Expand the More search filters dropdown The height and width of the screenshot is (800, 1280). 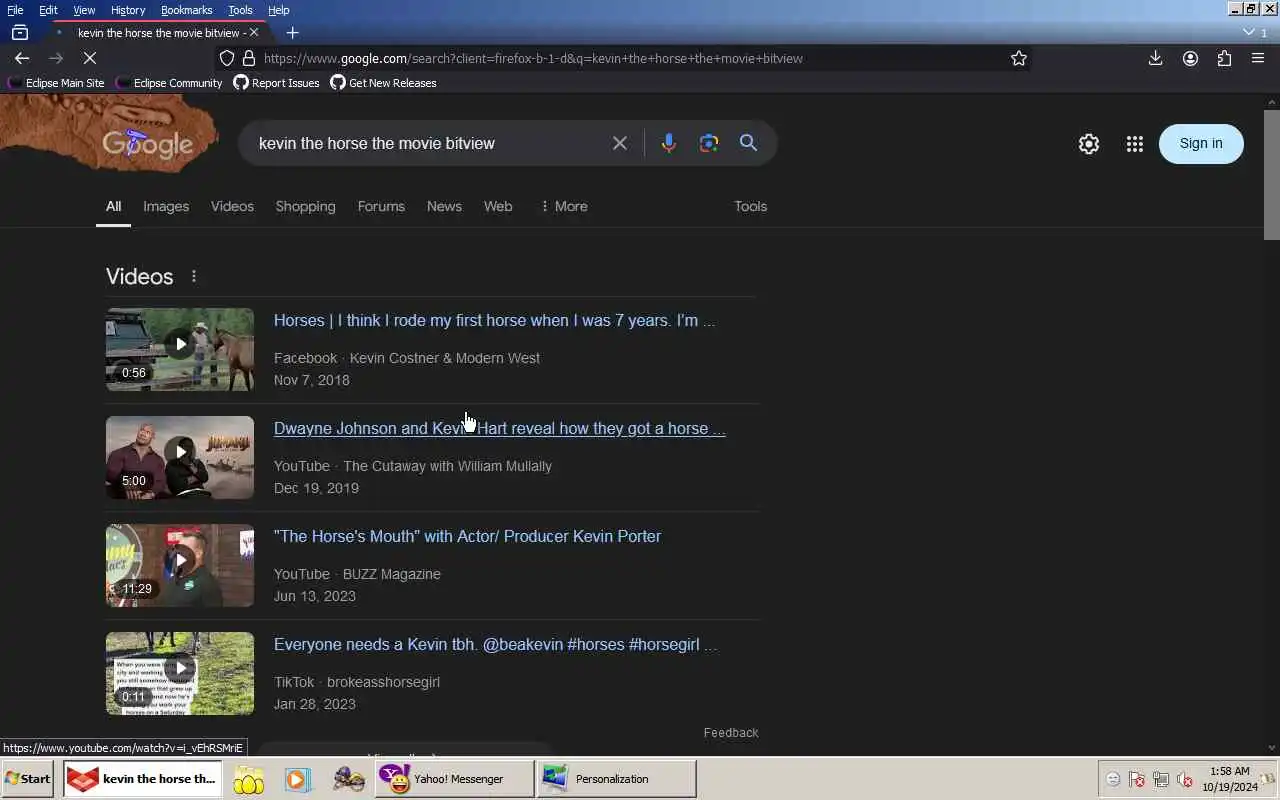[564, 206]
